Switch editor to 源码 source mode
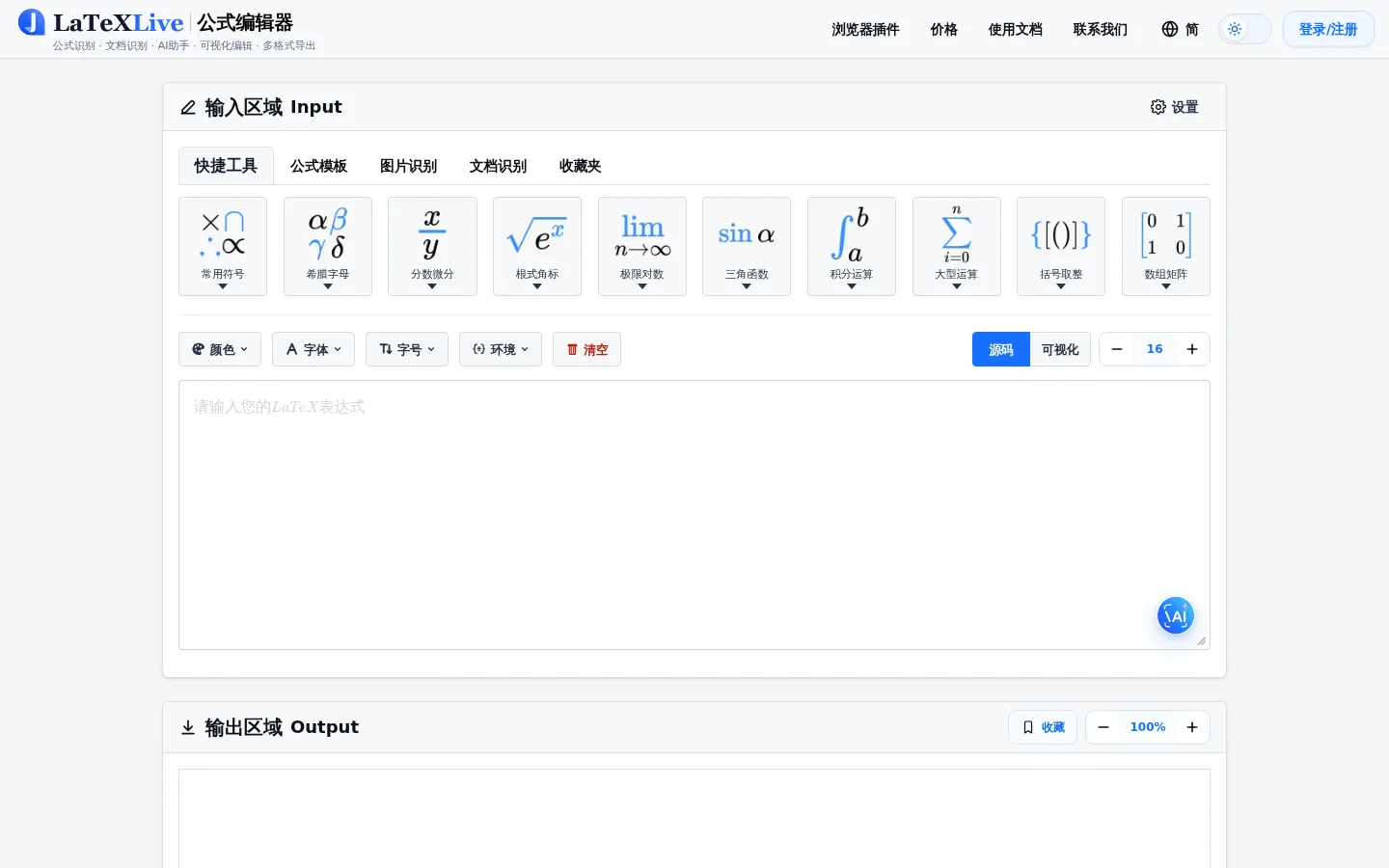Screen dimensions: 1389x868 coord(1001,349)
